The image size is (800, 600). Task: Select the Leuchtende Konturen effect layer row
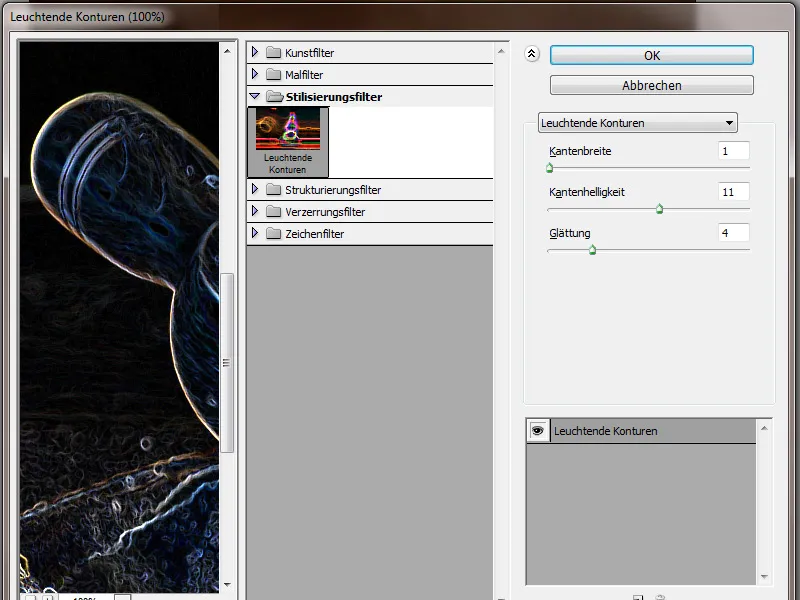coord(641,431)
